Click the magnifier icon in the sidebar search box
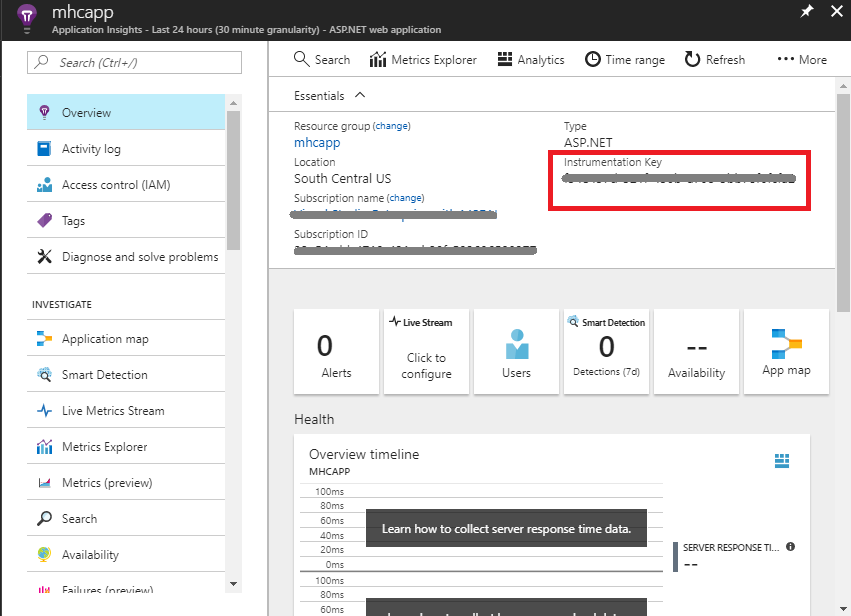 [41, 62]
